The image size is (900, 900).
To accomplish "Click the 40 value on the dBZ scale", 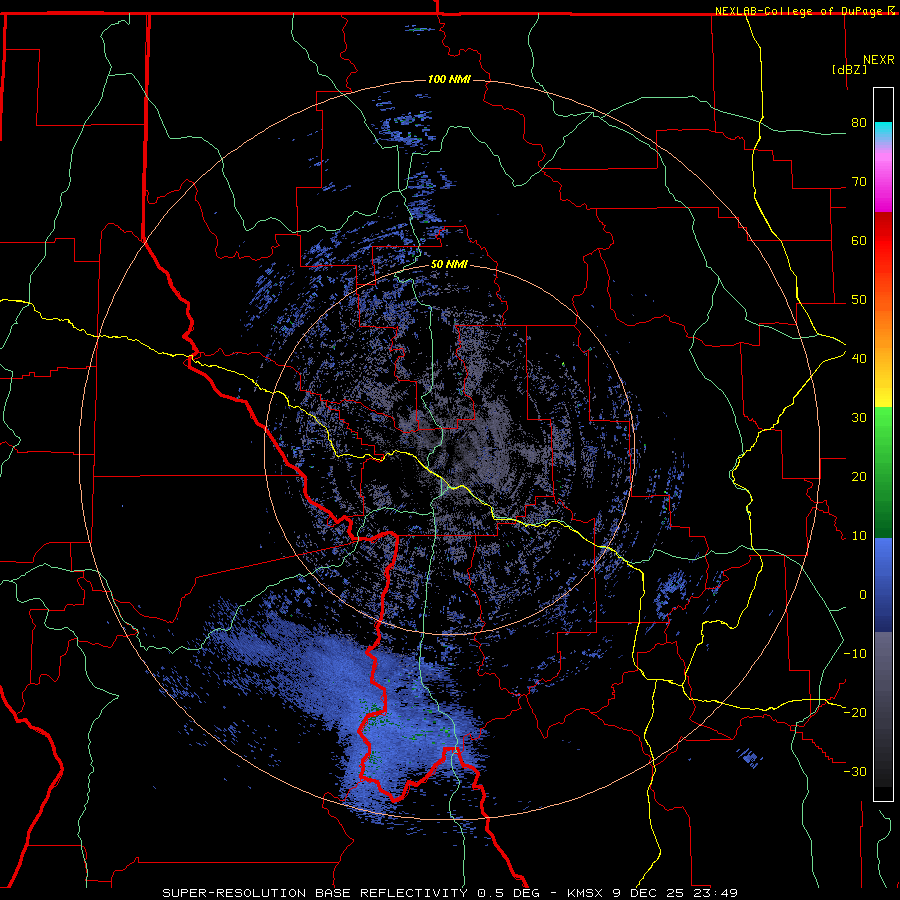I will click(859, 359).
